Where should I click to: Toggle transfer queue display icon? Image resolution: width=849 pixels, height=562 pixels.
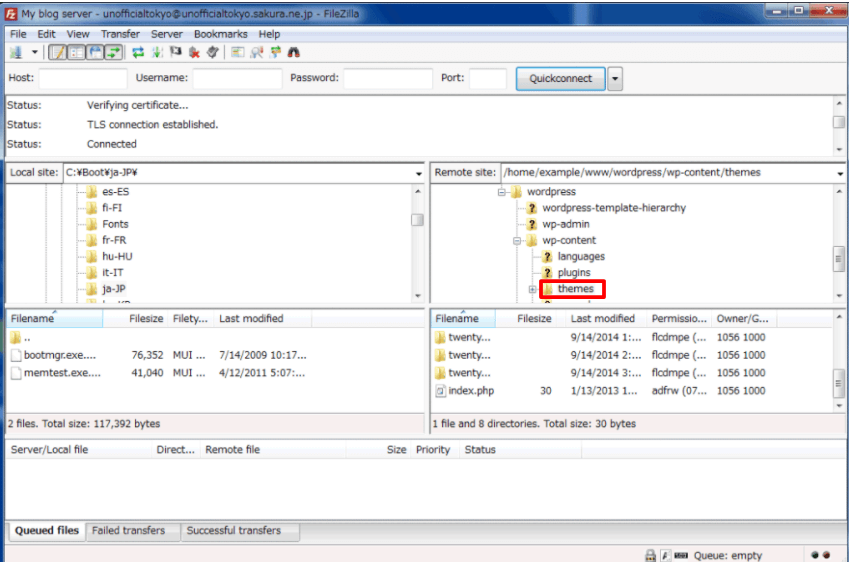pos(114,53)
